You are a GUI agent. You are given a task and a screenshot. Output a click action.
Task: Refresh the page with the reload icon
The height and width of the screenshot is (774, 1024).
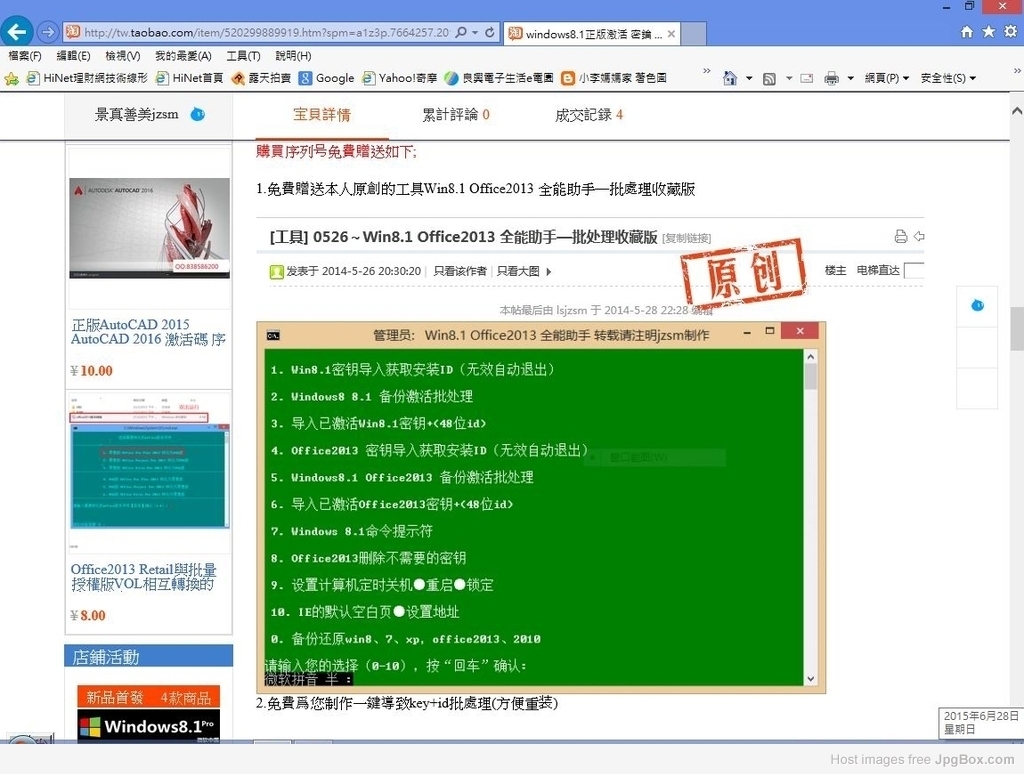pyautogui.click(x=490, y=32)
